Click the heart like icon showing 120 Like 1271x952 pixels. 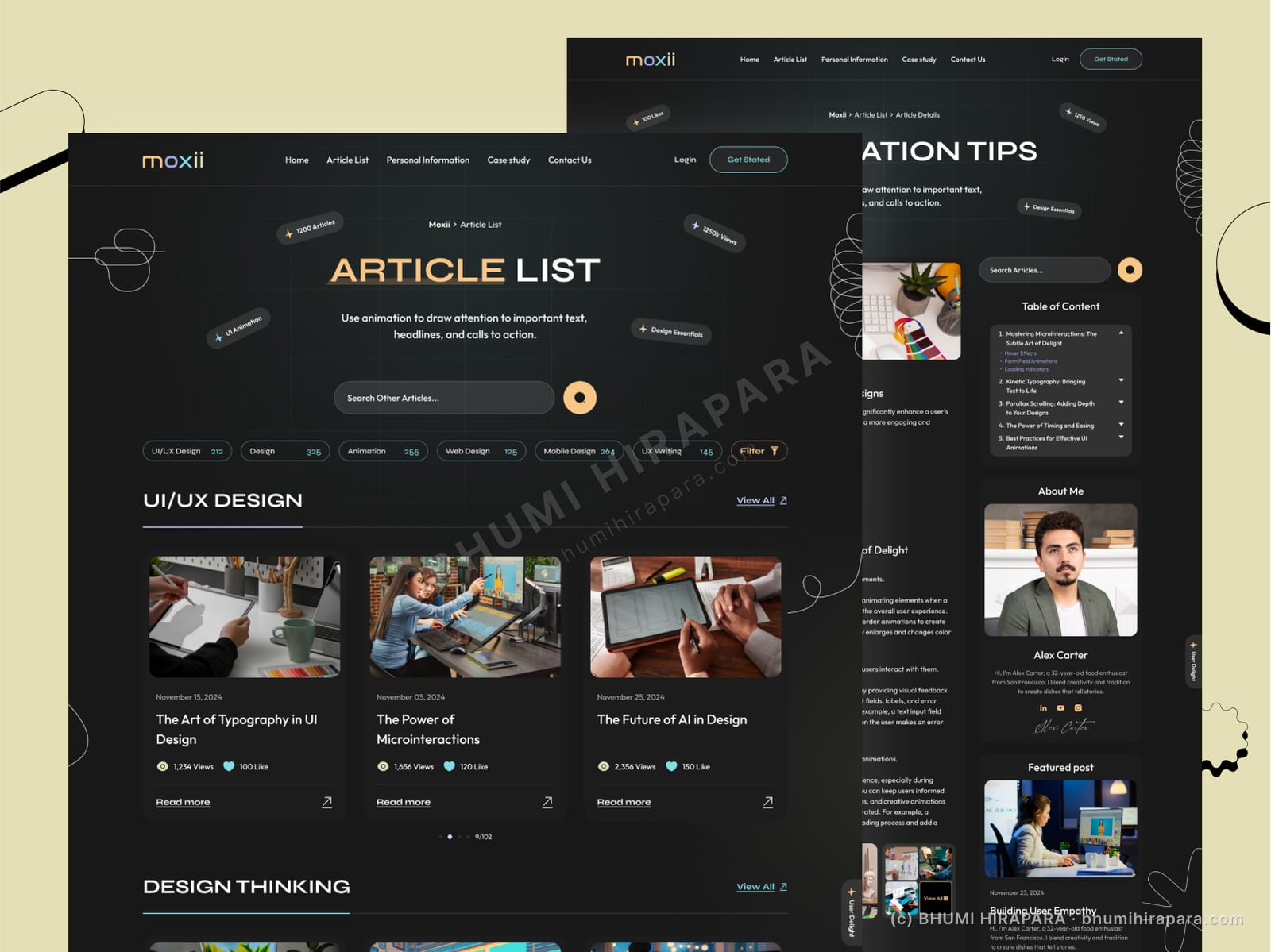pos(449,766)
